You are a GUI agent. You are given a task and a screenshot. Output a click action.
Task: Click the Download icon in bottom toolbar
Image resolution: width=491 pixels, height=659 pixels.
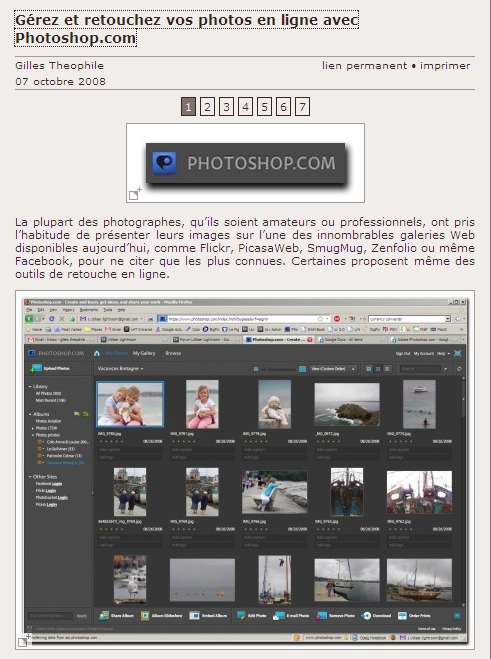coord(366,616)
